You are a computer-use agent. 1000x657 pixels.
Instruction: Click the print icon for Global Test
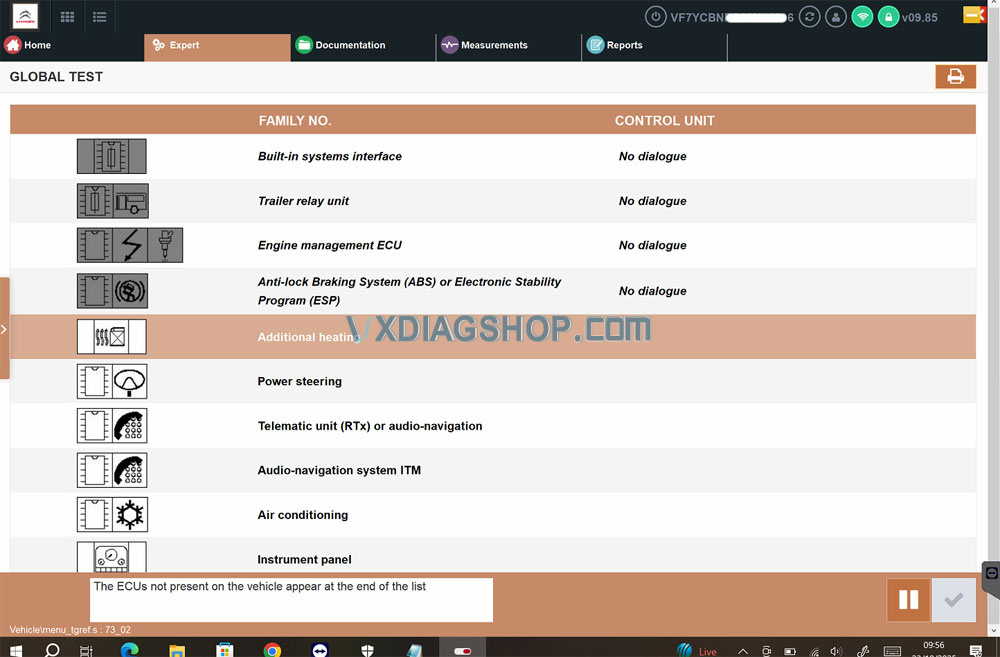pos(955,77)
